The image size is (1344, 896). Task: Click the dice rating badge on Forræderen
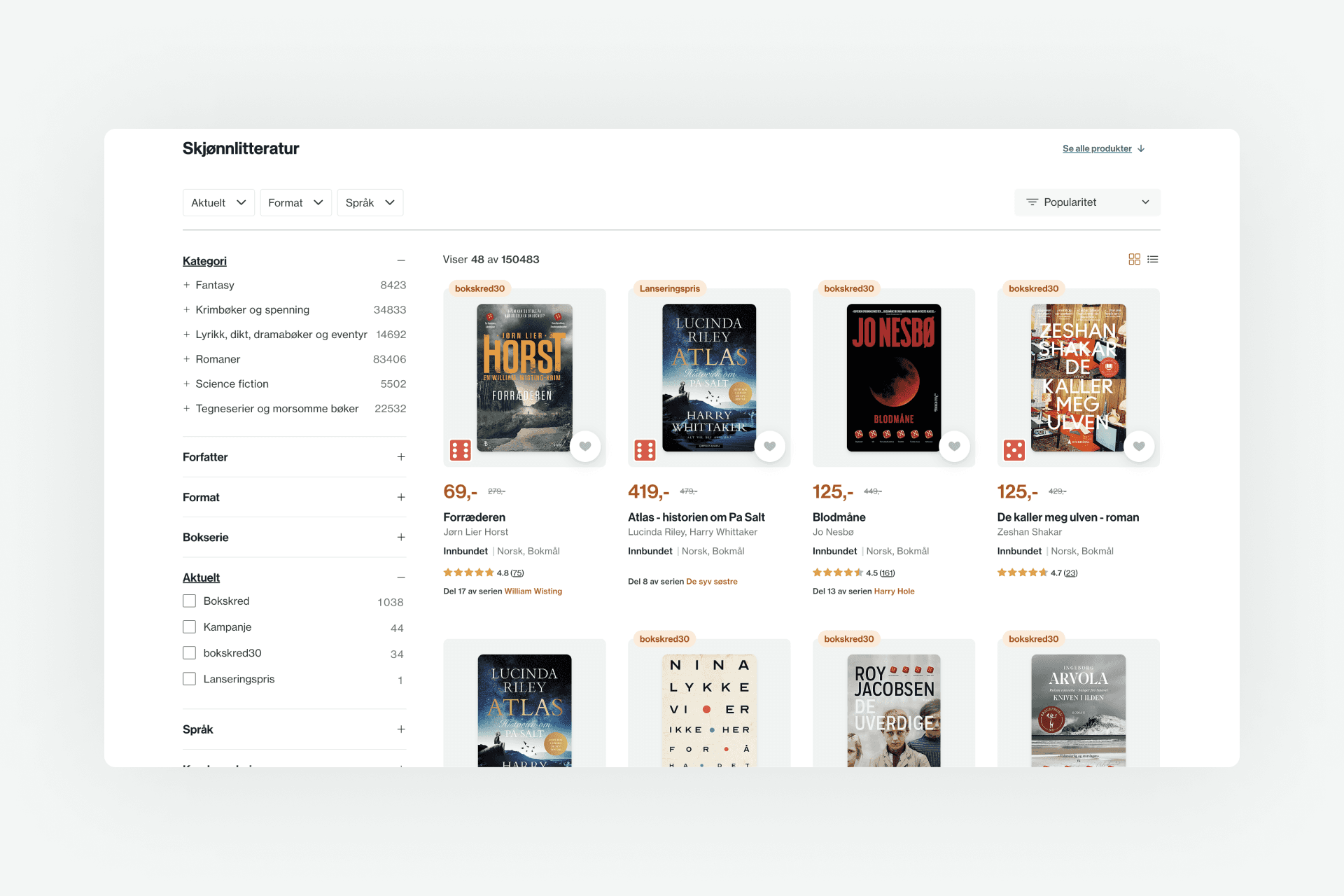coord(461,450)
